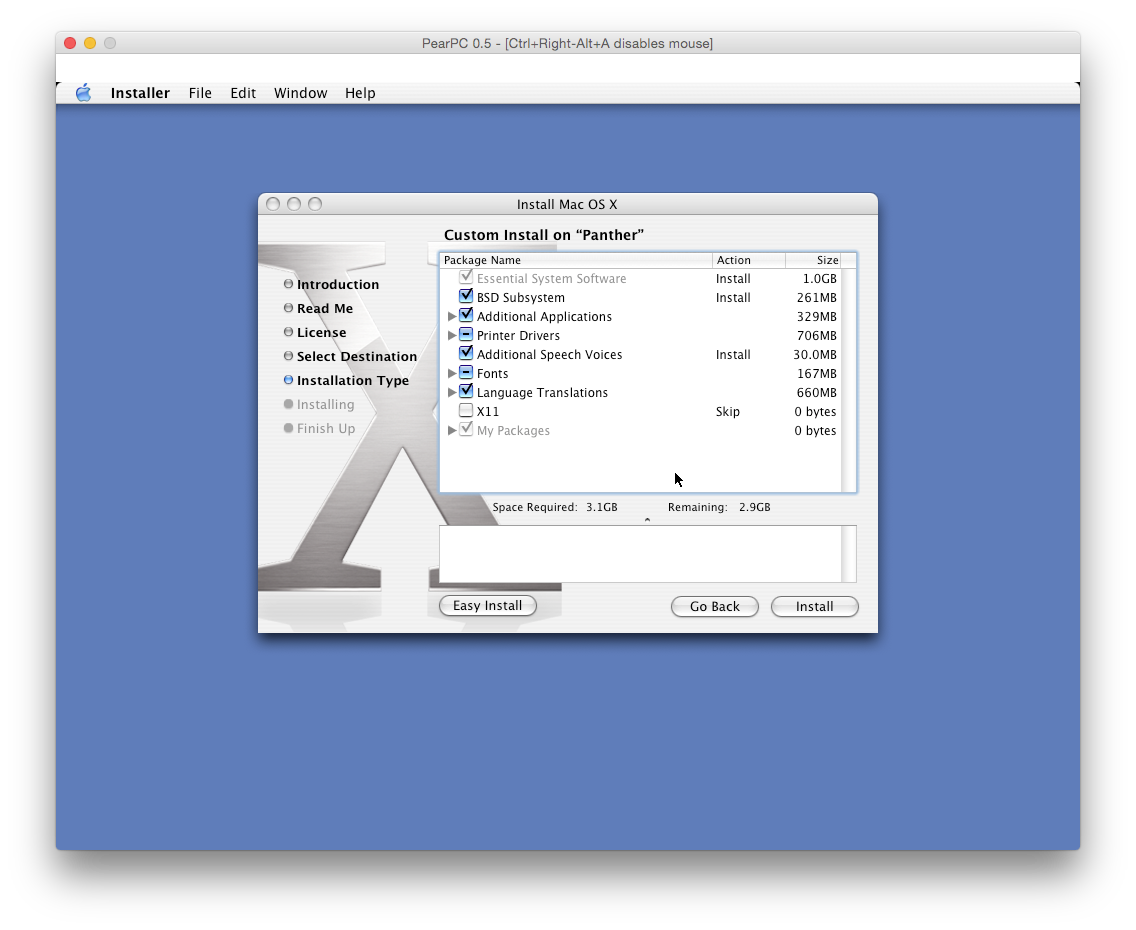Select the X11 package row name
Image resolution: width=1136 pixels, height=930 pixels.
488,411
